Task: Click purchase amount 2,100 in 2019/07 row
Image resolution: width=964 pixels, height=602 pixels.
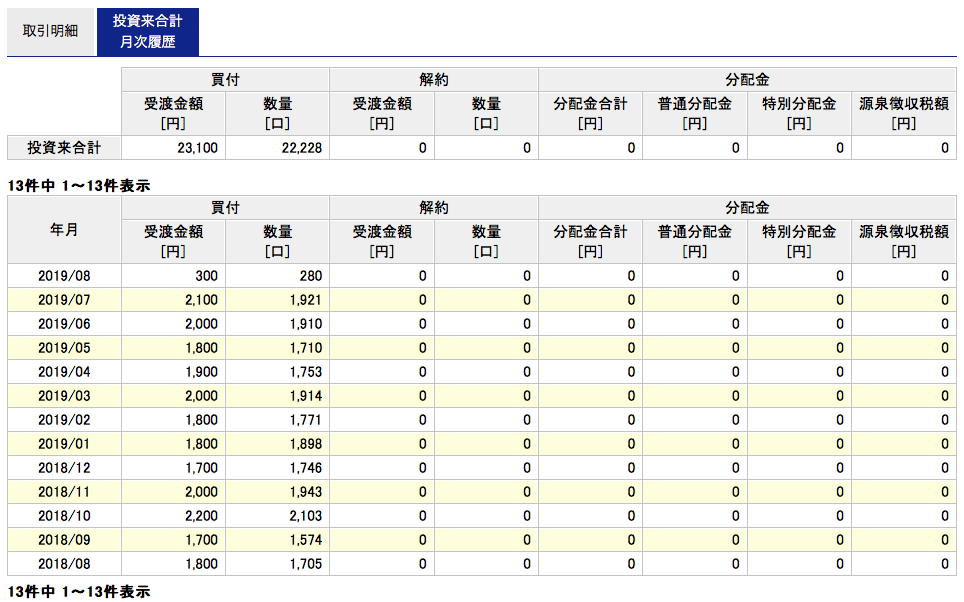Action: pyautogui.click(x=201, y=300)
